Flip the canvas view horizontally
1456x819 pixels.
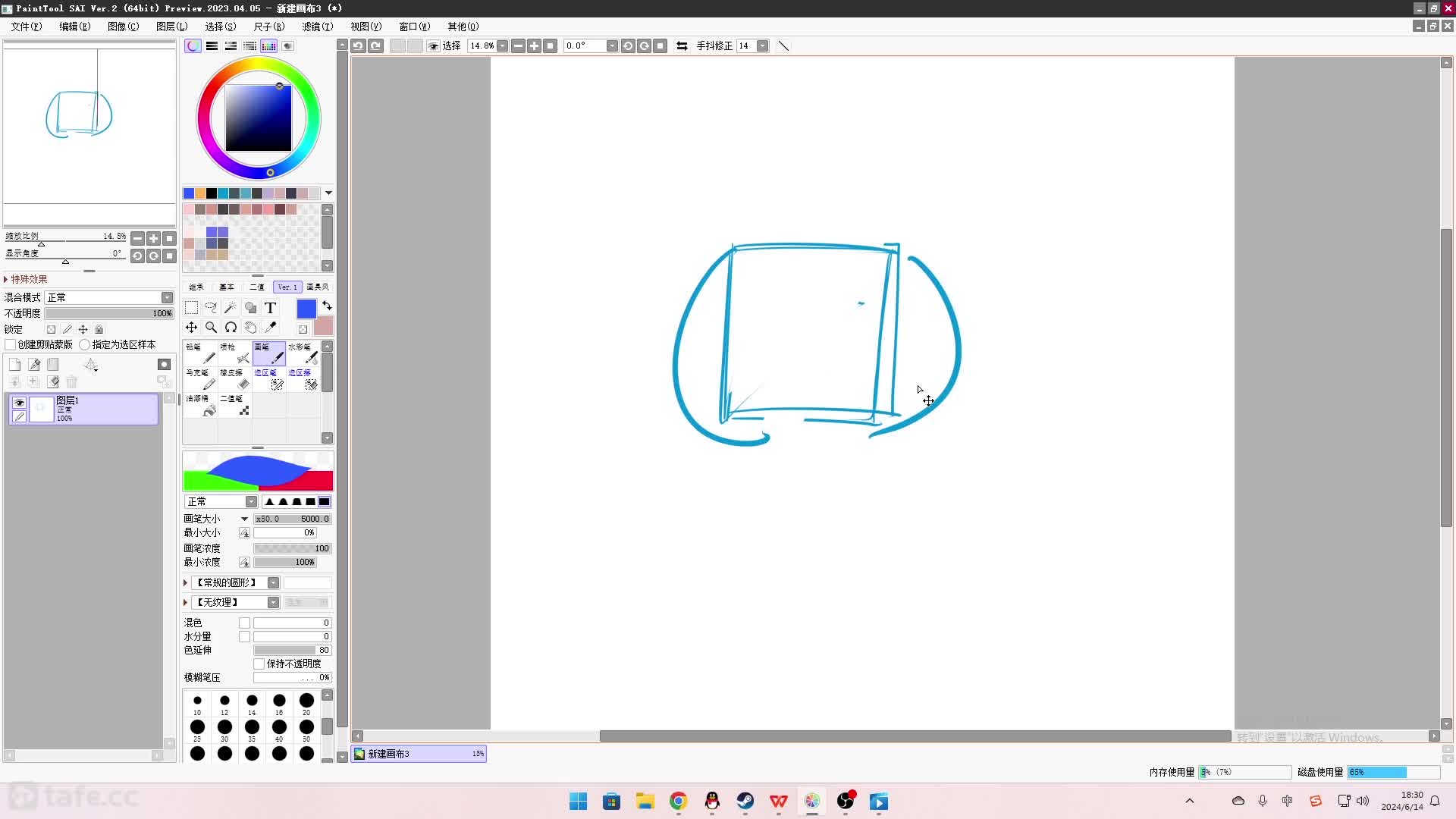(682, 45)
